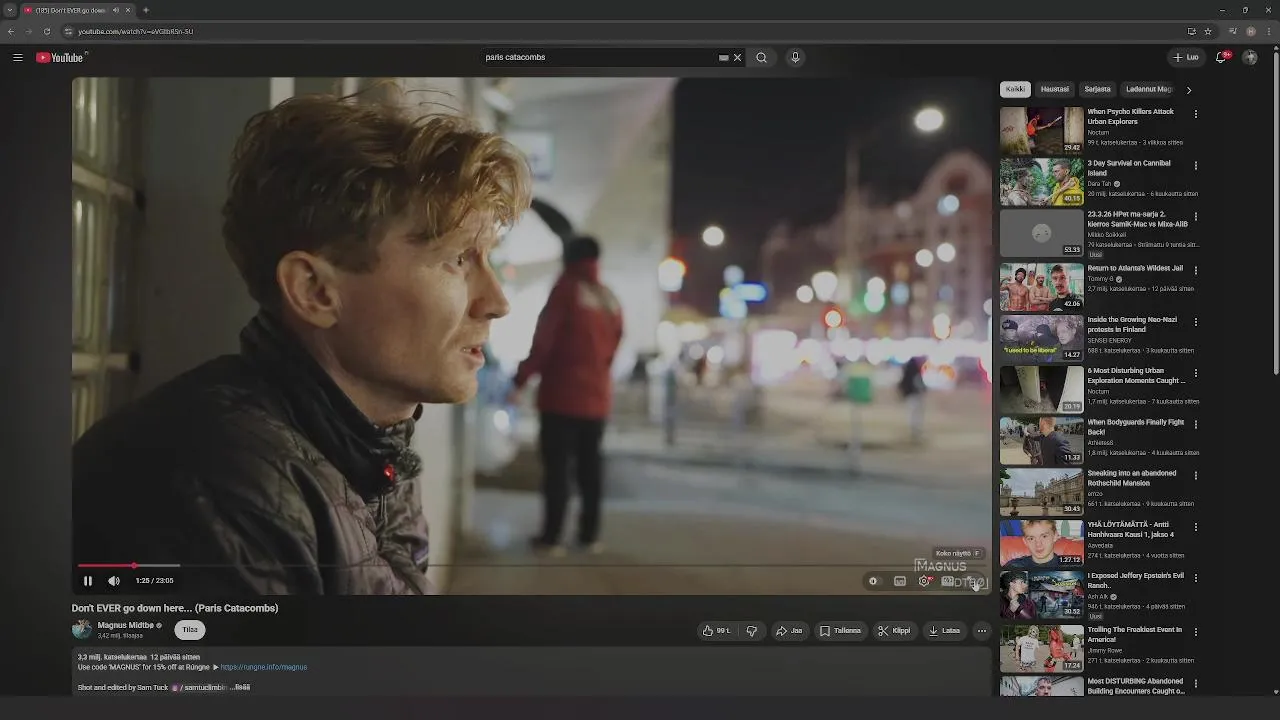Open options for When Bodyguards Finally Fight Back

coord(1196,424)
